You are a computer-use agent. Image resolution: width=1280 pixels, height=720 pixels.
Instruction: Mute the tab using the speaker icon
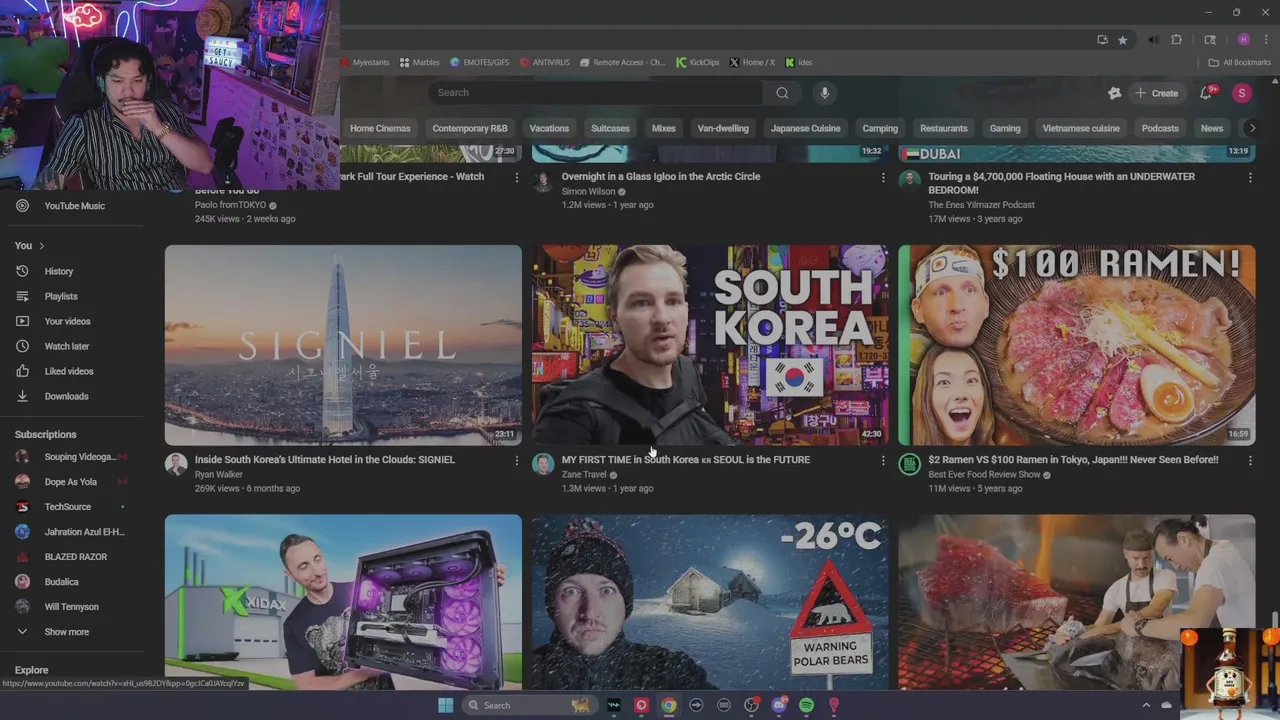pos(1153,40)
